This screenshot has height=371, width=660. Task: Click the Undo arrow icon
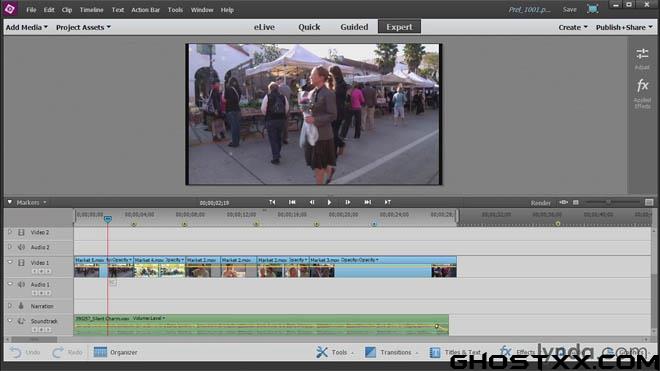[16, 352]
